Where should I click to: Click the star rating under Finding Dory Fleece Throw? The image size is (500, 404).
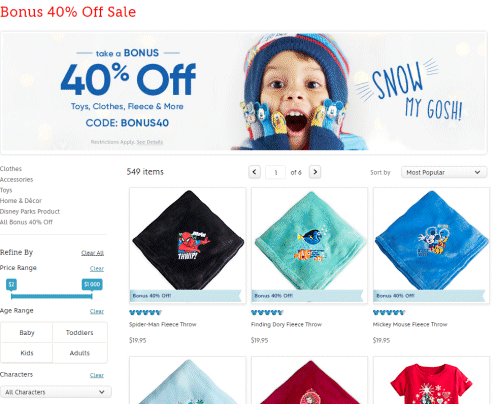(267, 312)
